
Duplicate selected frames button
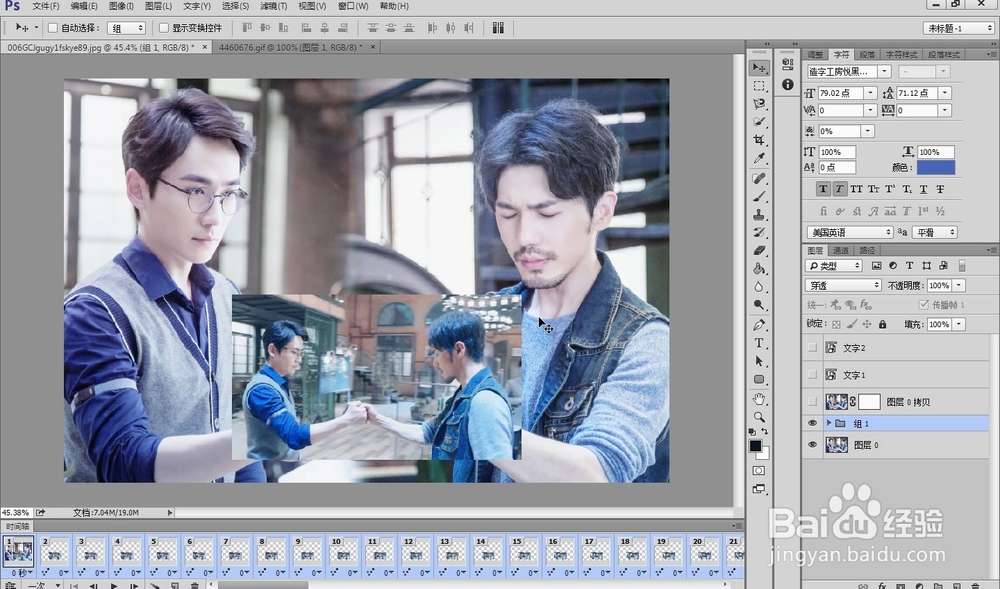click(174, 585)
